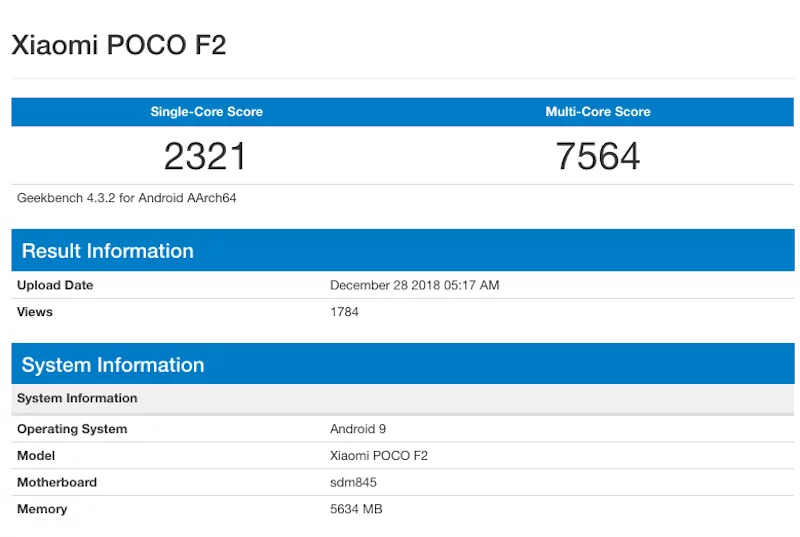The image size is (800, 537).
Task: Click the Android 9 value
Action: tap(358, 429)
